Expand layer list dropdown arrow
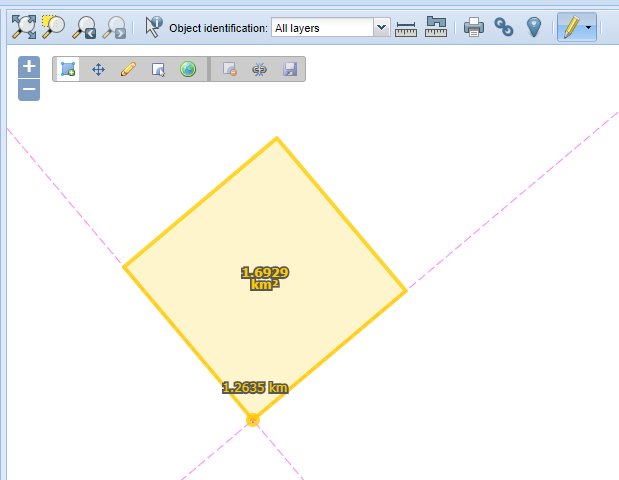Viewport: 619px width, 480px height. [x=381, y=28]
